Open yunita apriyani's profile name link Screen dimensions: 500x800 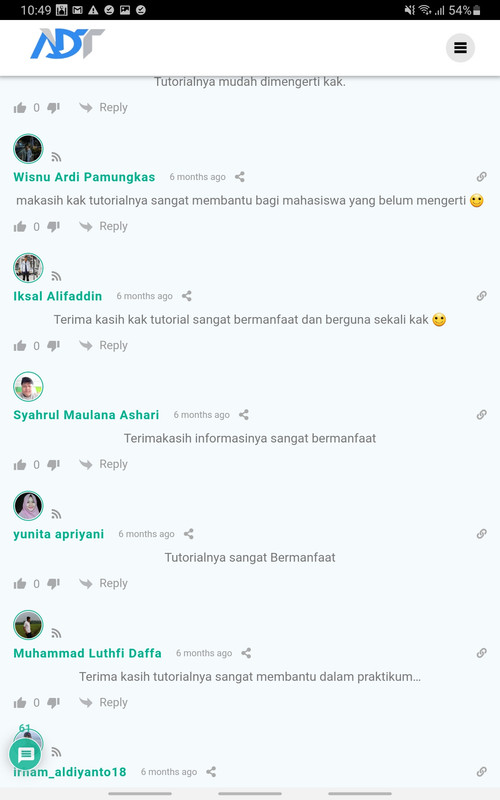(59, 534)
